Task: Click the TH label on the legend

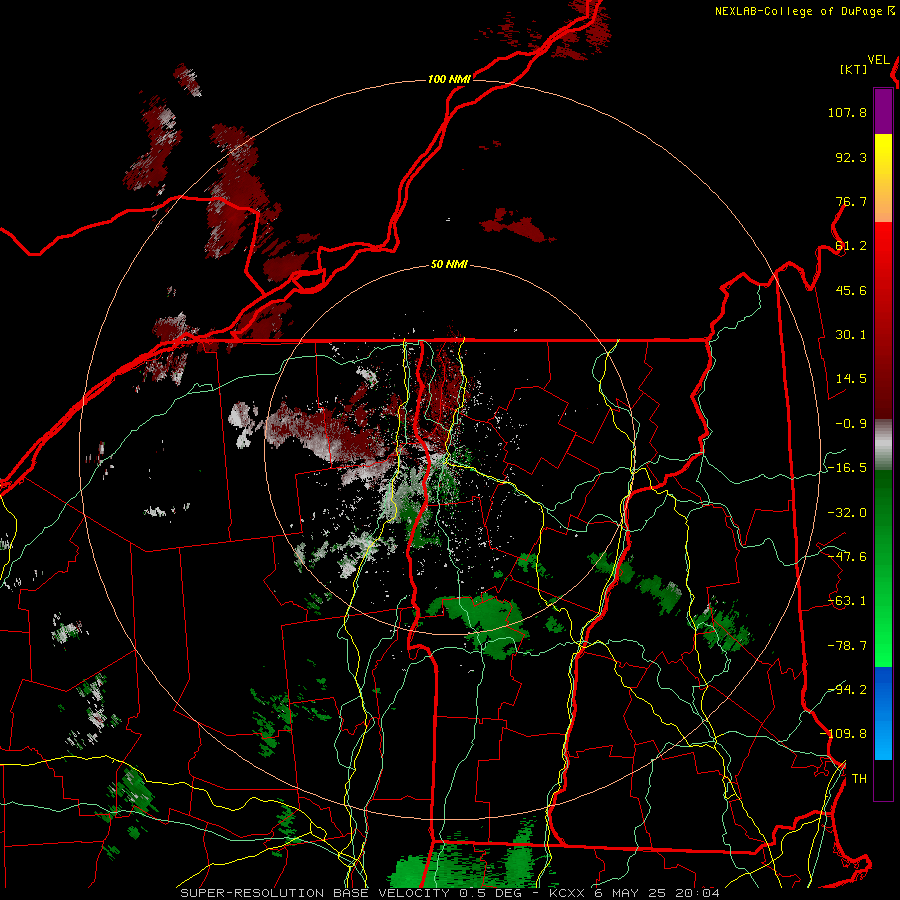Action: click(x=859, y=779)
